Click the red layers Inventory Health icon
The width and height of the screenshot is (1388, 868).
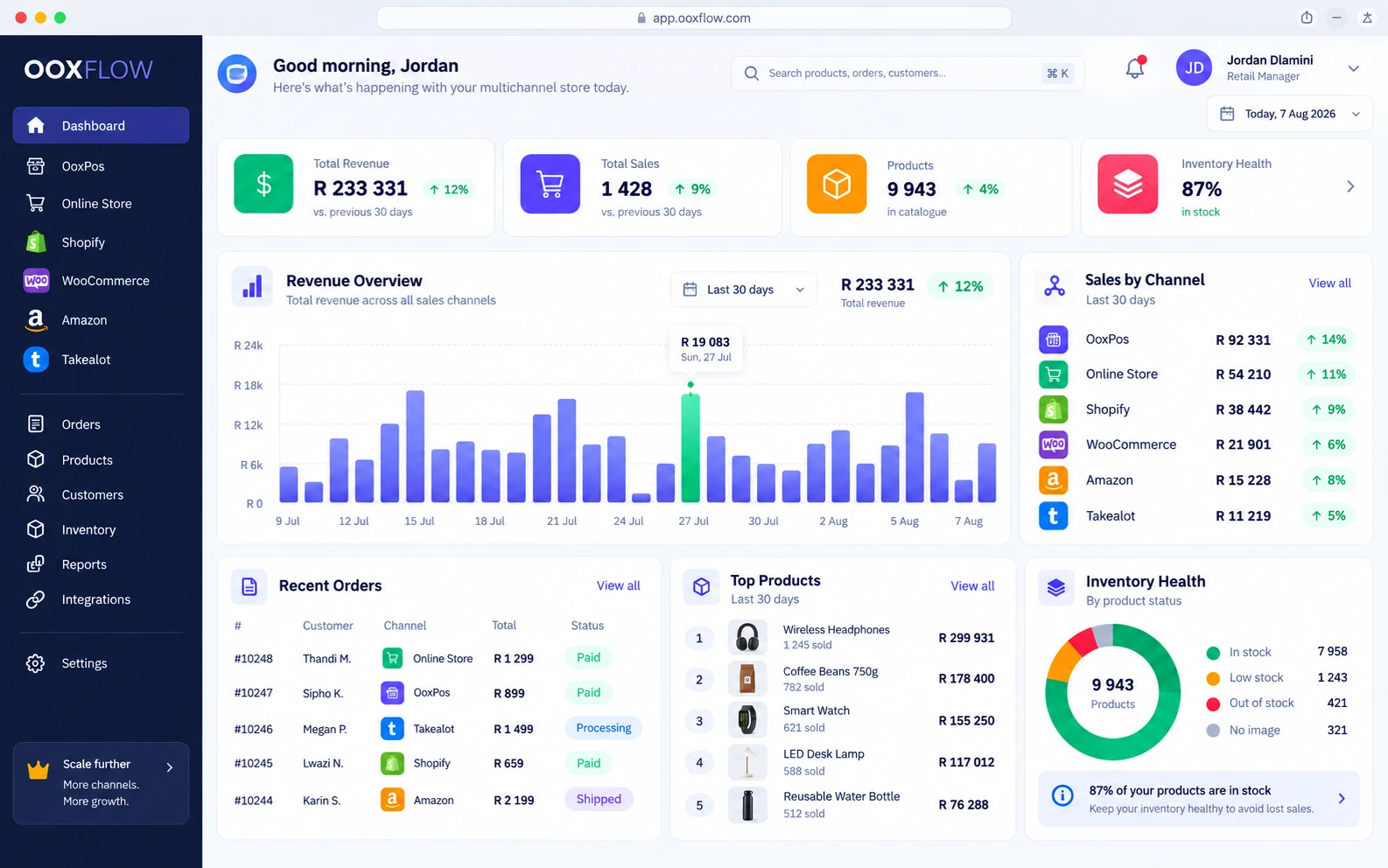click(1128, 184)
